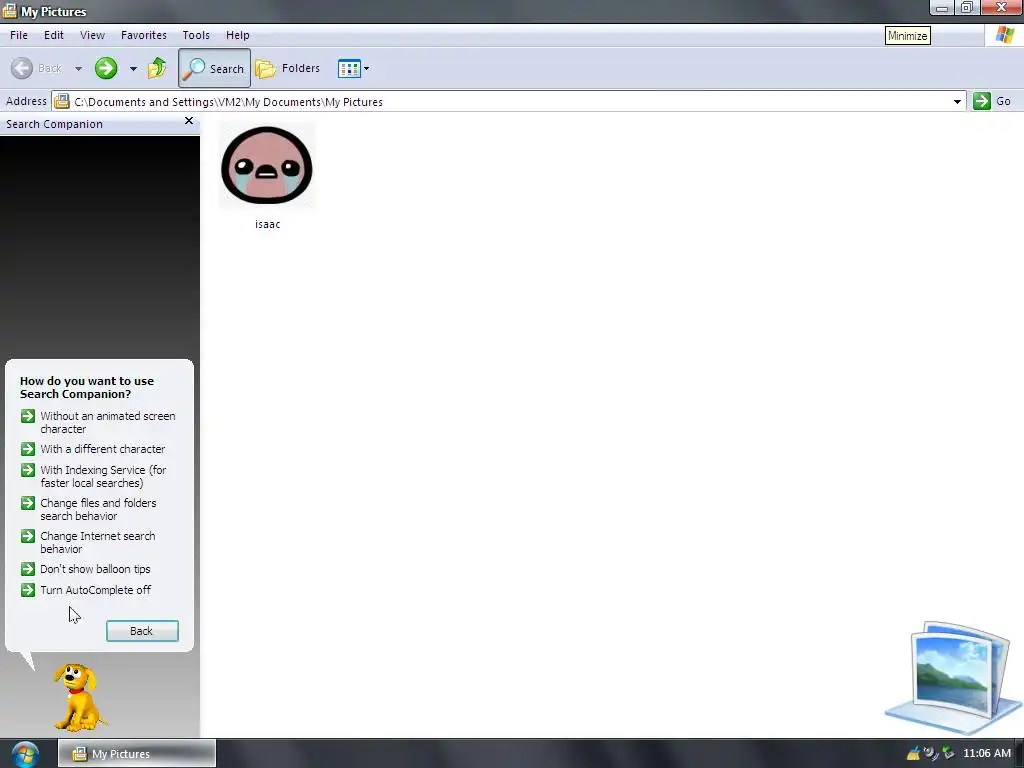Open the Edit menu
Image resolution: width=1024 pixels, height=768 pixels.
point(54,35)
